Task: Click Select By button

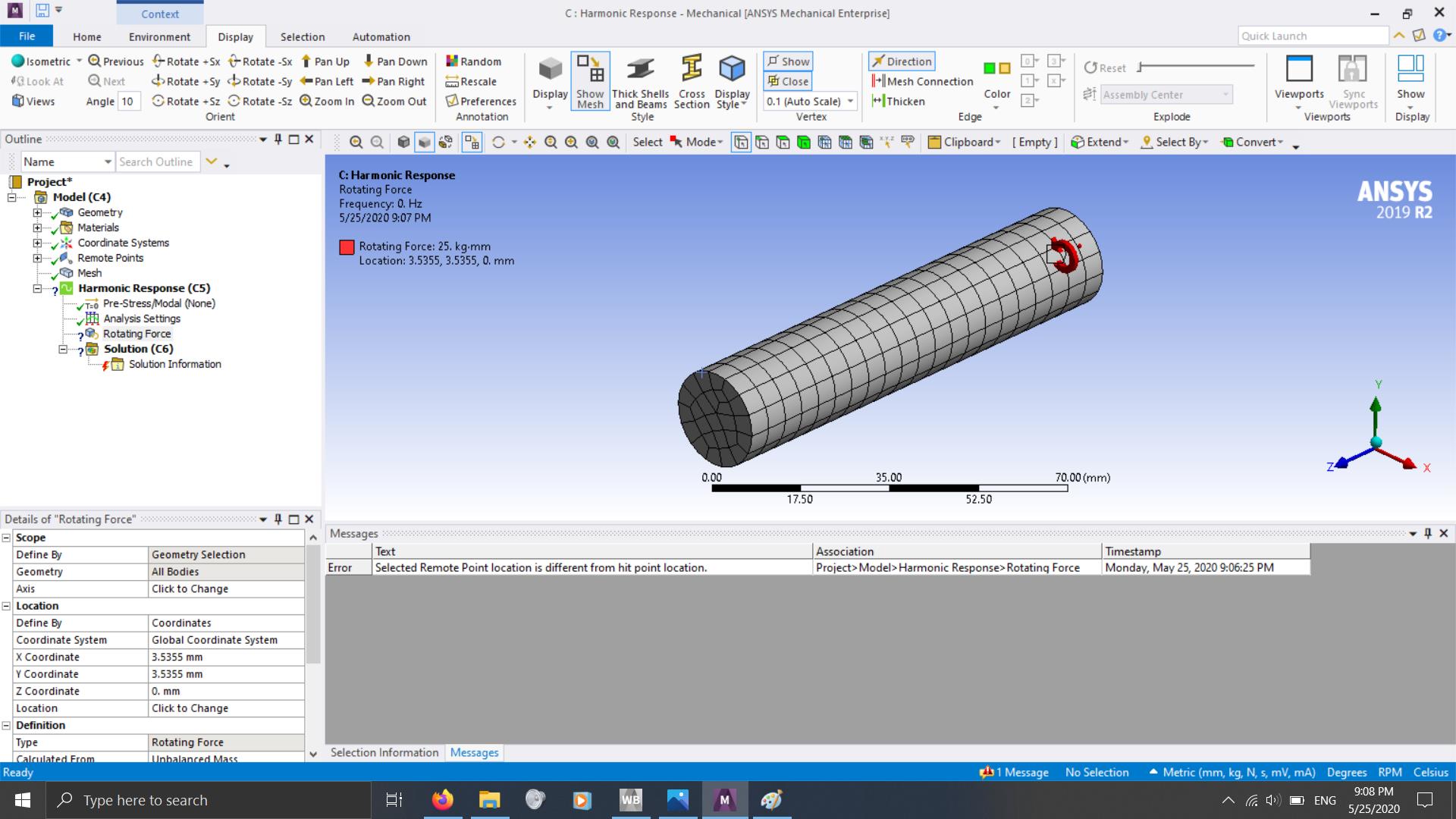Action: point(1175,142)
